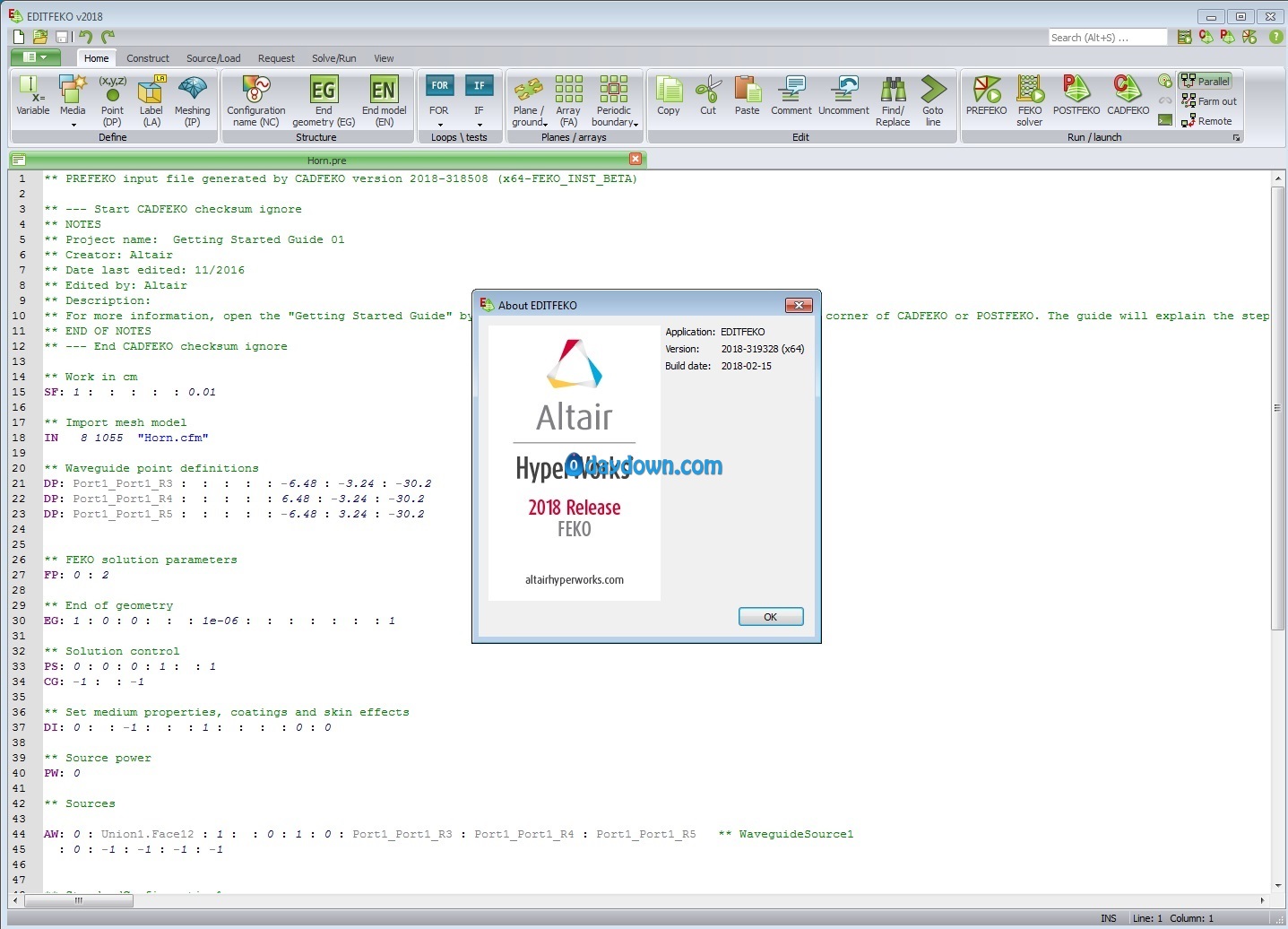The image size is (1288, 929).
Task: Switch to the Construct ribbon tab
Action: click(148, 58)
